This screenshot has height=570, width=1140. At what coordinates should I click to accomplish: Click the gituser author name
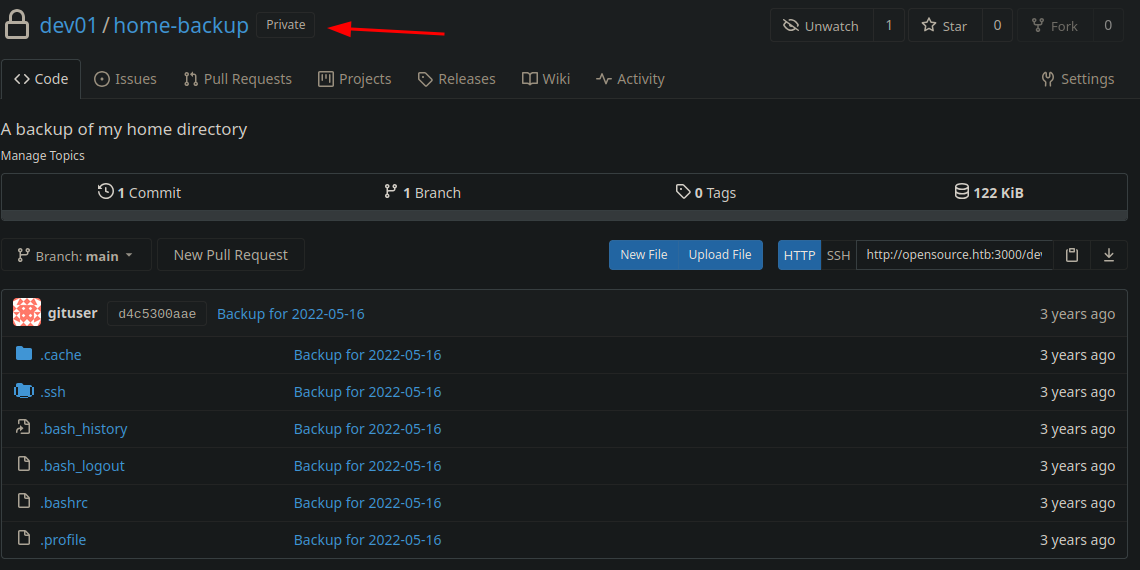pos(72,314)
